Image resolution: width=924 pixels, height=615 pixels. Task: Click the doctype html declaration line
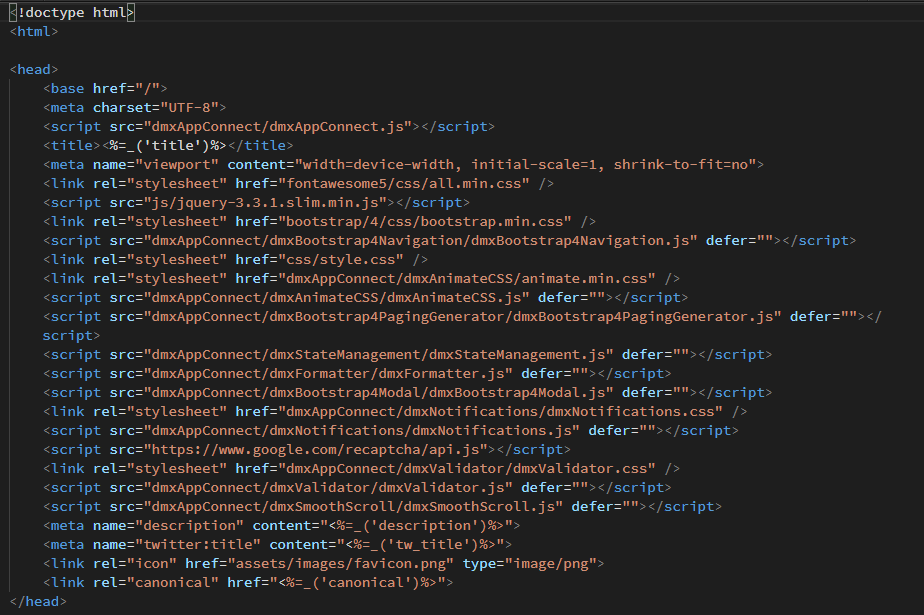coord(72,12)
